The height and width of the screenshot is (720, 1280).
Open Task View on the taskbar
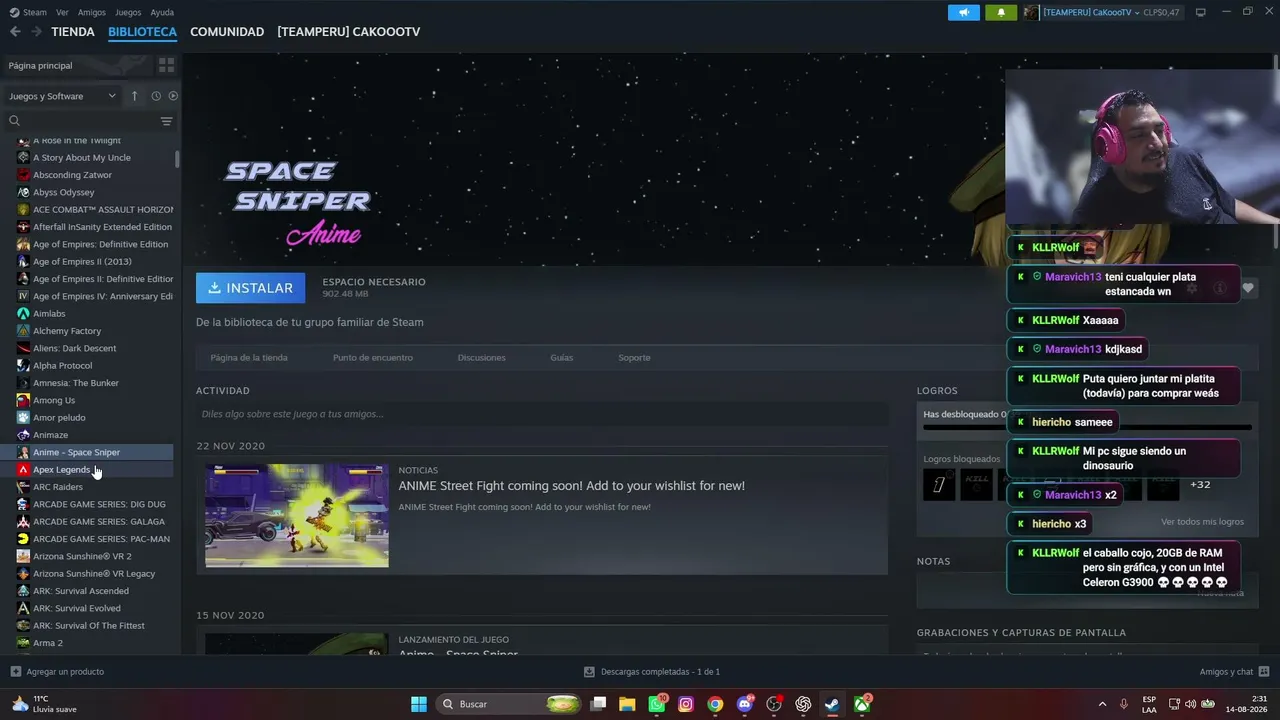[598, 704]
